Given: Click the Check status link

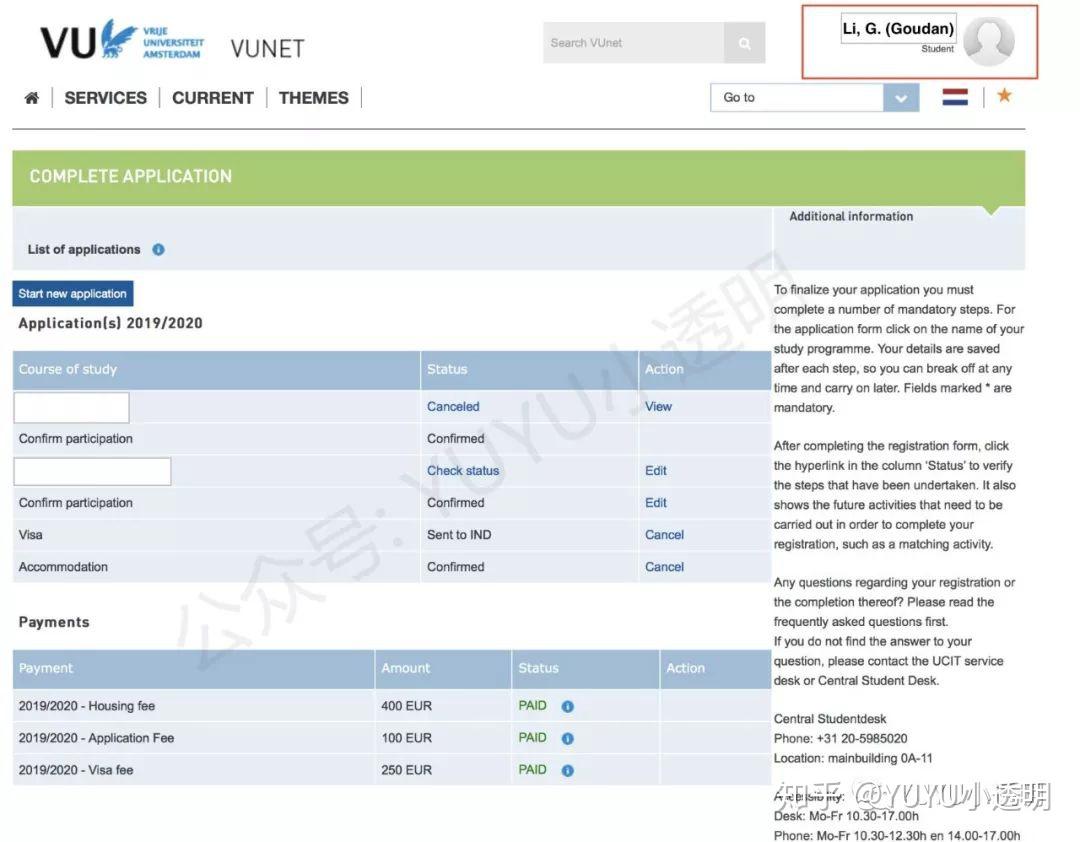Looking at the screenshot, I should pyautogui.click(x=463, y=471).
